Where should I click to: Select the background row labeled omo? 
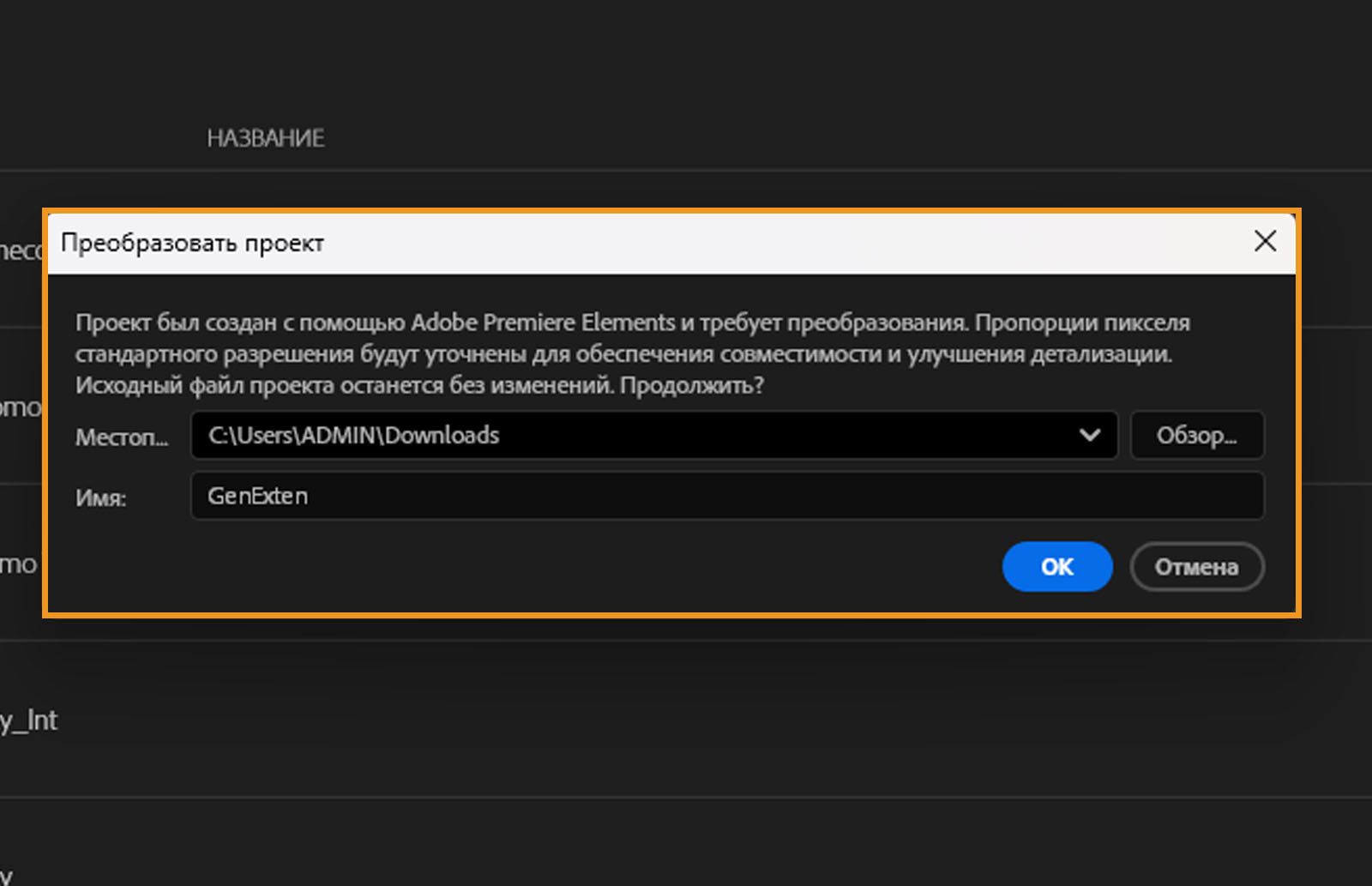coord(21,407)
